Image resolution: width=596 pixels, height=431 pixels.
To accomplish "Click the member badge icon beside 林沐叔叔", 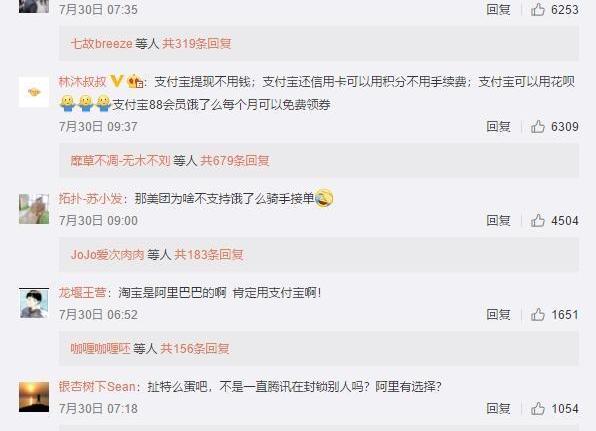I will coord(135,81).
